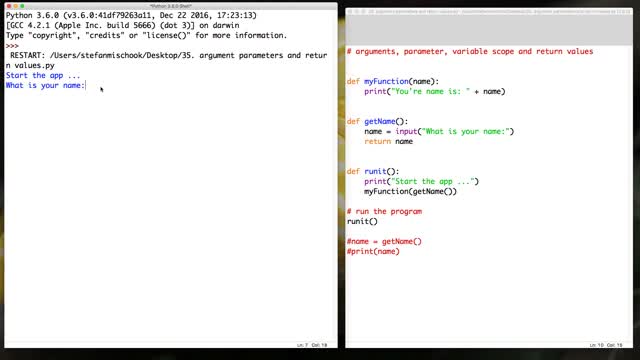The height and width of the screenshot is (360, 640).
Task: Click the Python Shell window title bar
Action: 171,6
